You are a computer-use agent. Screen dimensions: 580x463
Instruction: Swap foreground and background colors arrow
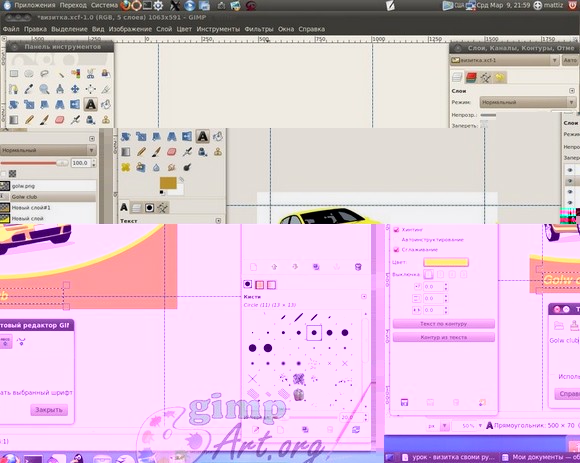[181, 180]
